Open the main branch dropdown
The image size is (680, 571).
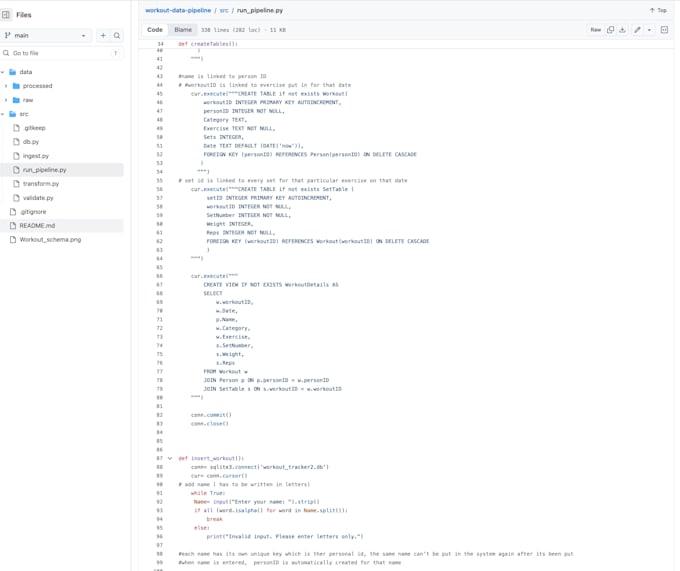[x=46, y=36]
